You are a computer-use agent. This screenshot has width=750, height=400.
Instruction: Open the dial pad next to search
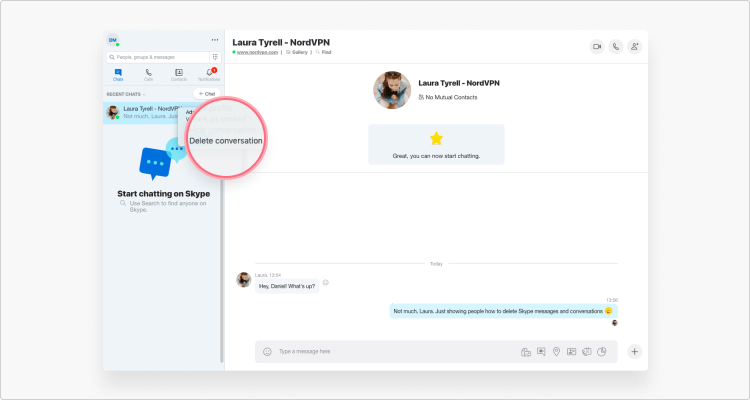[x=215, y=57]
